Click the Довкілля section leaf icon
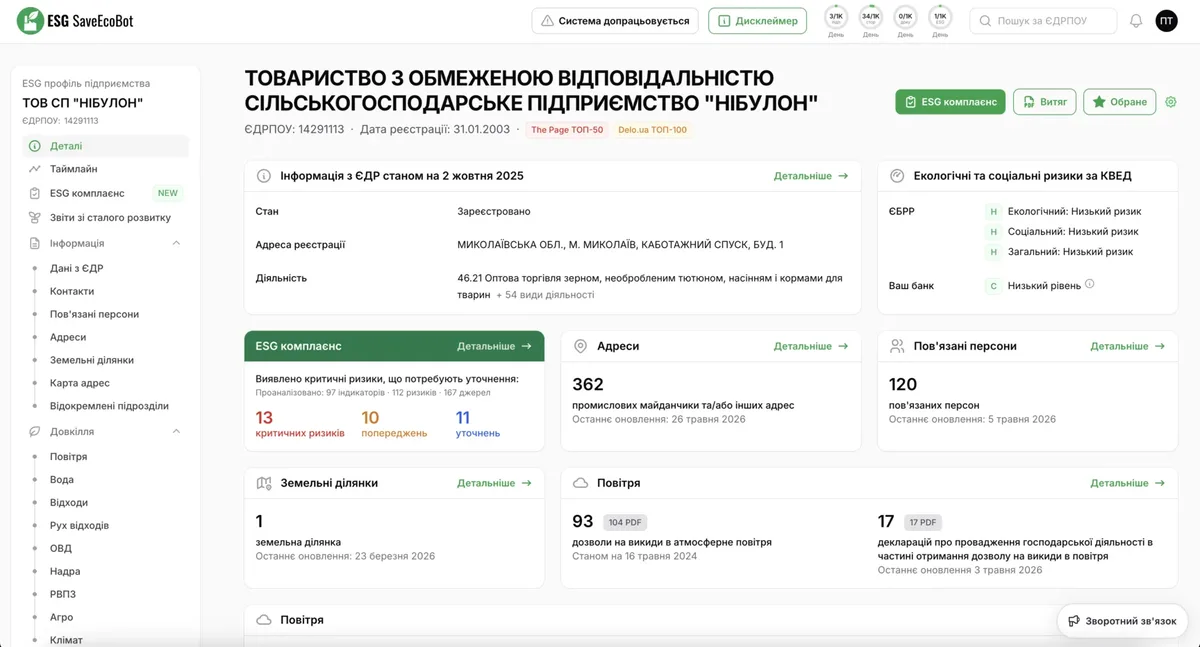This screenshot has width=1200, height=647. click(35, 431)
